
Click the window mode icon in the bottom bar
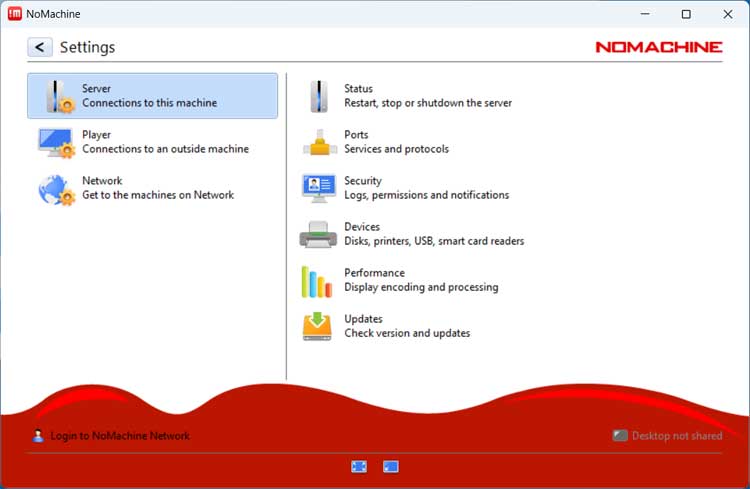(391, 467)
